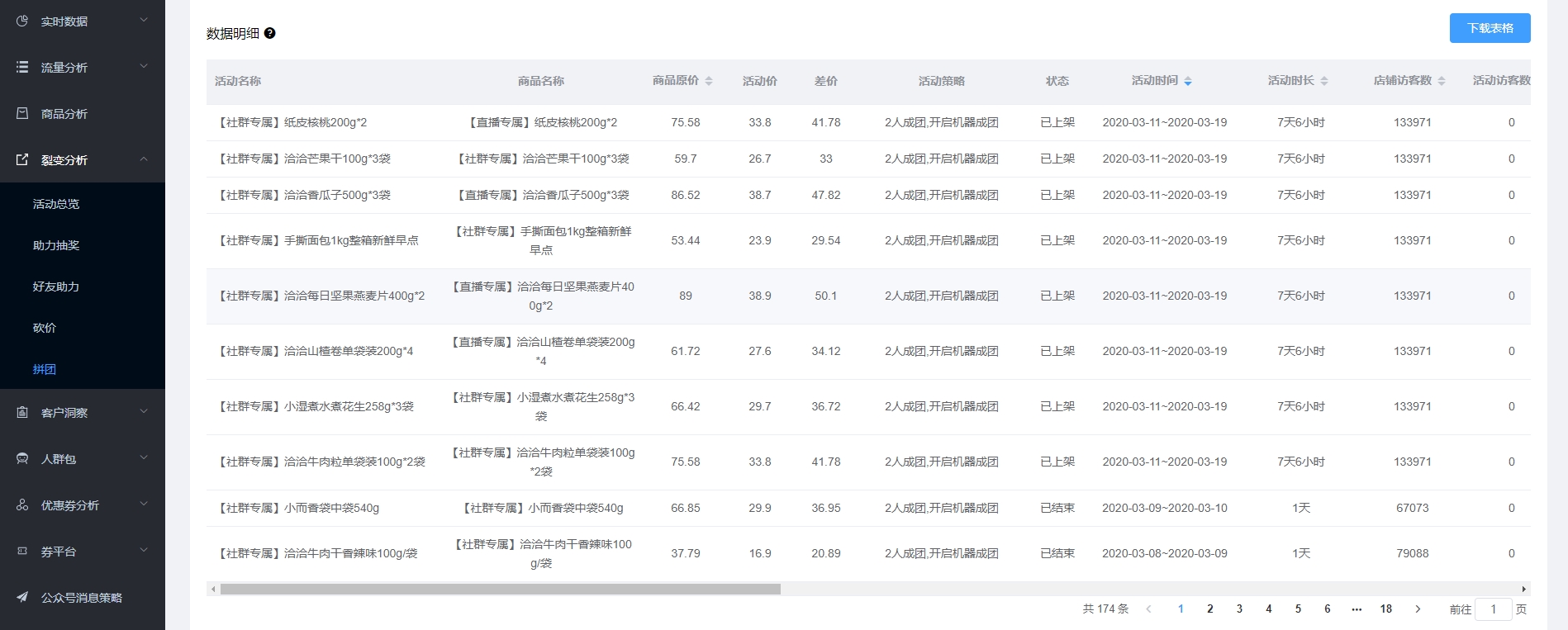Click the 商品分析 sidebar icon
The image size is (1568, 630).
[22, 113]
